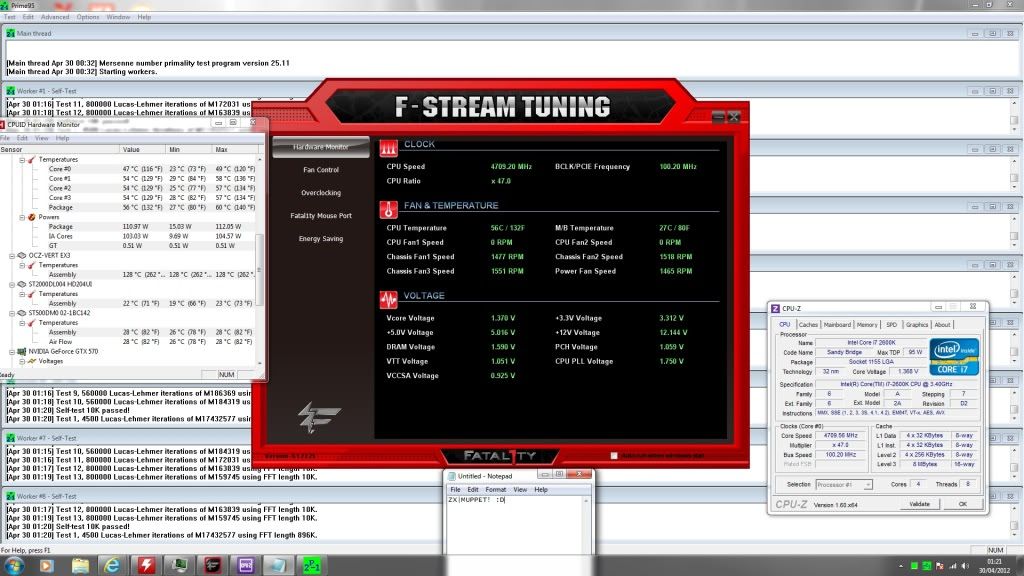Image resolution: width=1024 pixels, height=576 pixels.
Task: Open Windows Media Player taskbar icon
Action: click(46, 566)
